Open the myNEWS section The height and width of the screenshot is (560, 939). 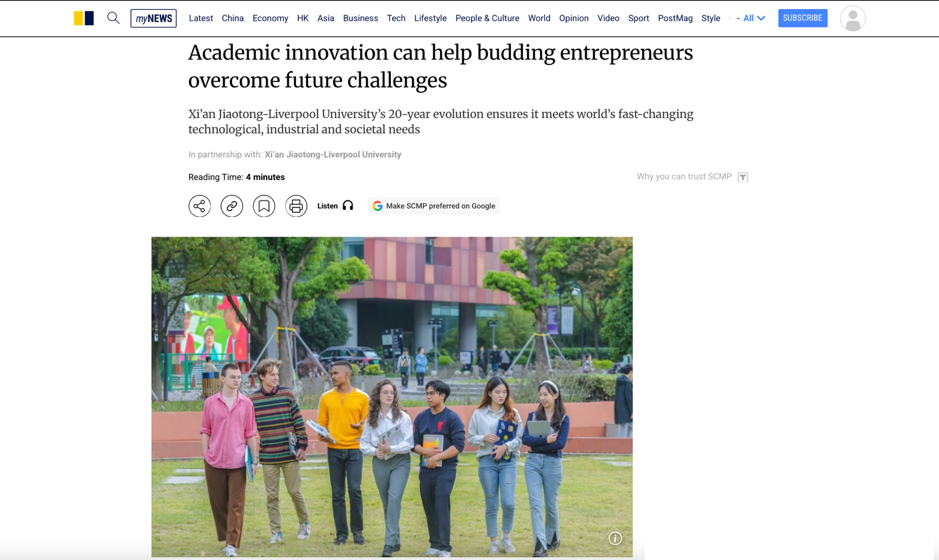coord(153,18)
